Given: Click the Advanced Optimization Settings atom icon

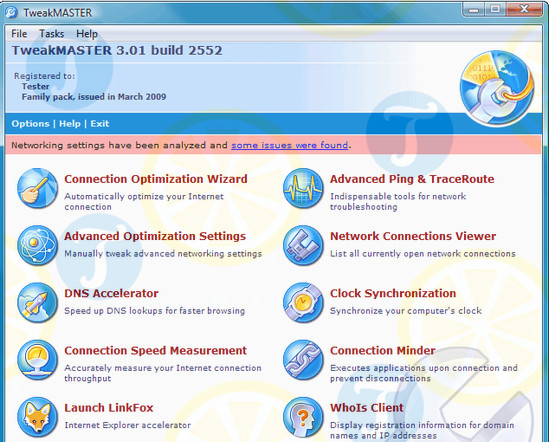Looking at the screenshot, I should point(37,246).
